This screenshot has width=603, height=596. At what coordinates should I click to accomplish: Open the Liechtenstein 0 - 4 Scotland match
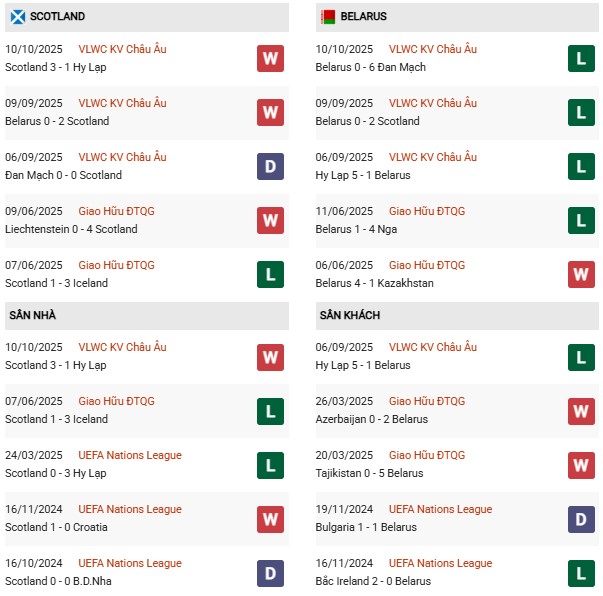coord(71,229)
